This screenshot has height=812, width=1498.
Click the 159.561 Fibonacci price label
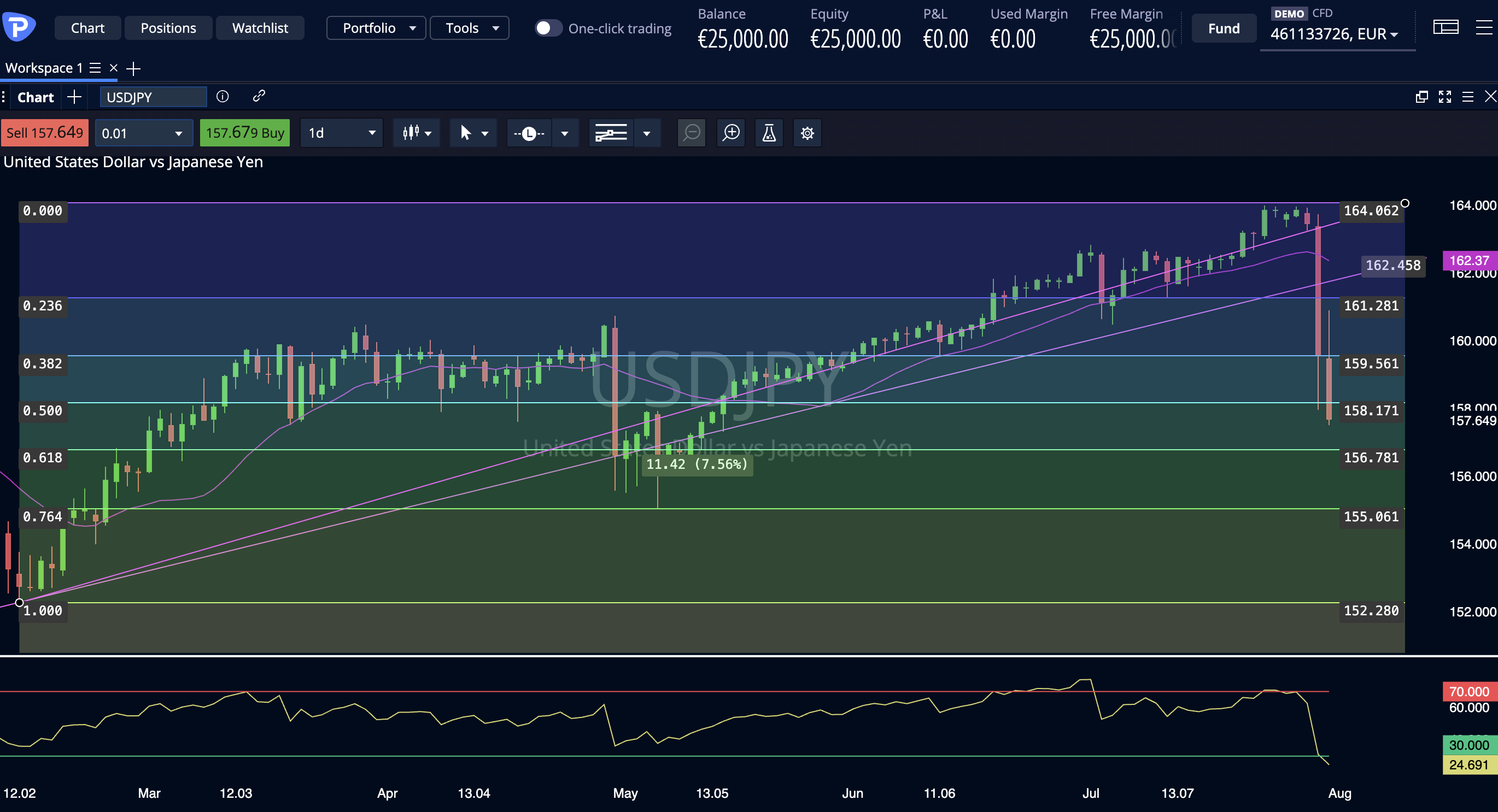(1371, 364)
